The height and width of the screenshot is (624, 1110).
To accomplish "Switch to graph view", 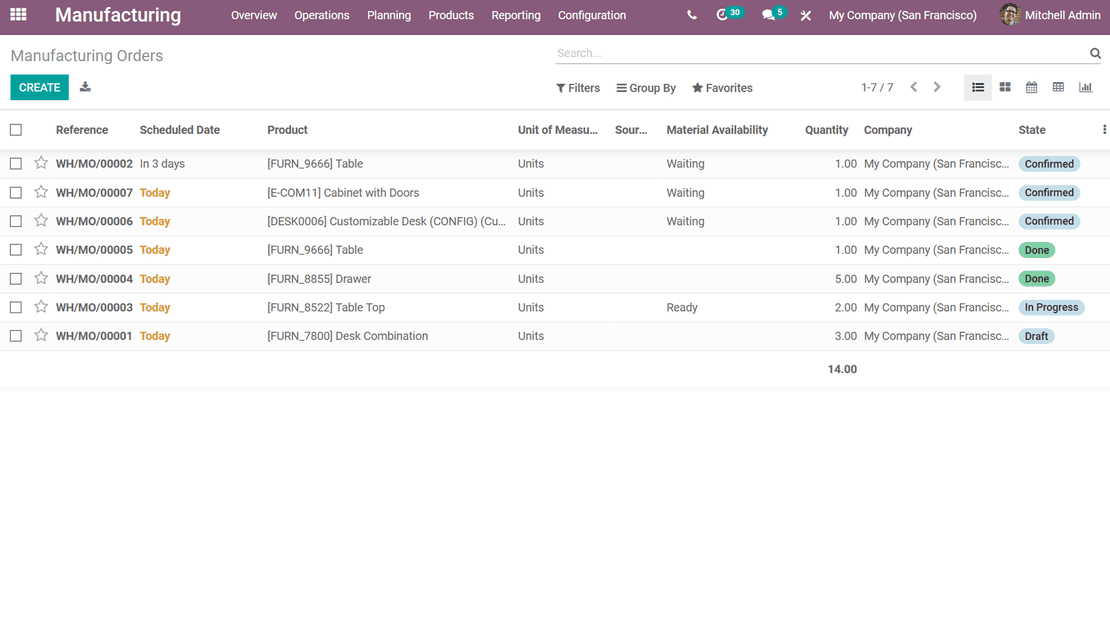I will (1085, 88).
